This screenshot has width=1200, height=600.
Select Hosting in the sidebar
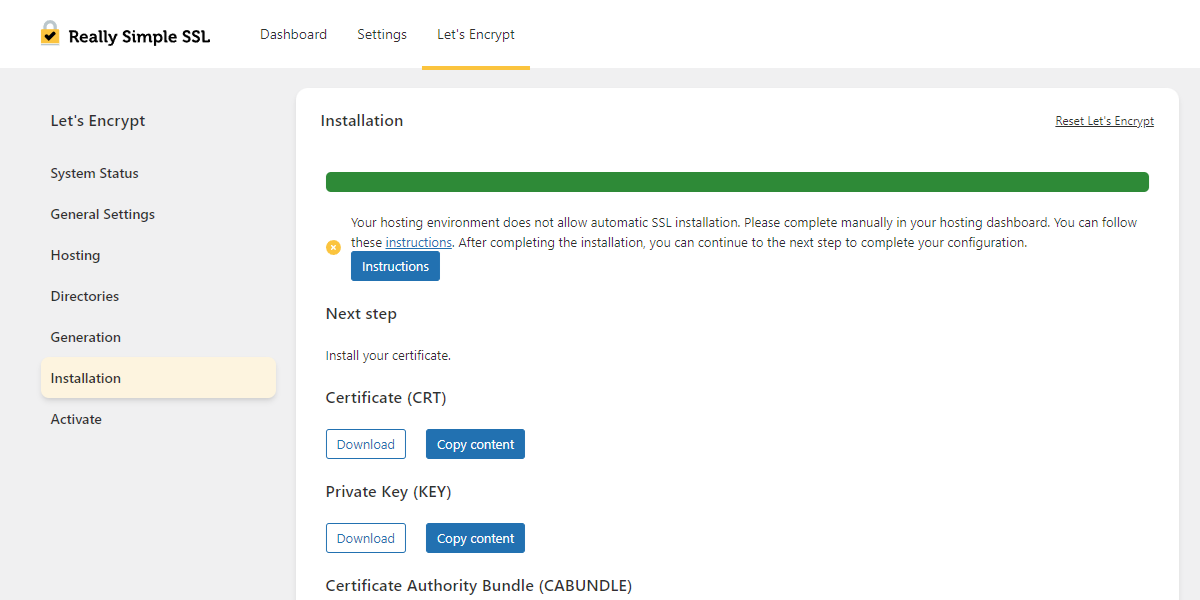[x=158, y=255]
